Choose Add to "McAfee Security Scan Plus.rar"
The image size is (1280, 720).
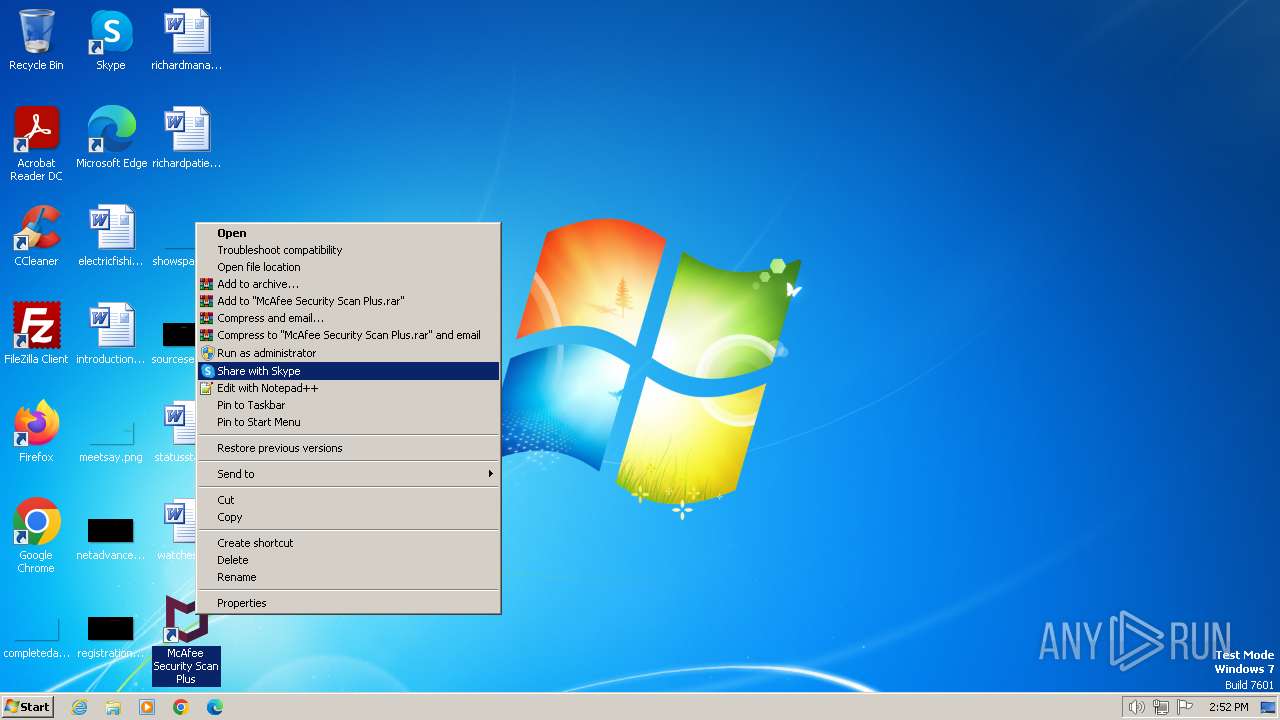(348, 301)
